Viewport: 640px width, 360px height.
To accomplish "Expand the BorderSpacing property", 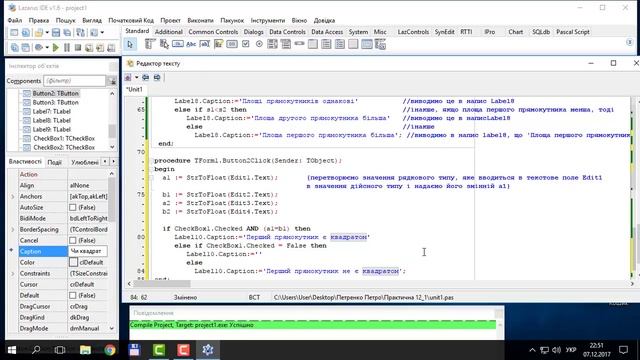I will point(13,229).
